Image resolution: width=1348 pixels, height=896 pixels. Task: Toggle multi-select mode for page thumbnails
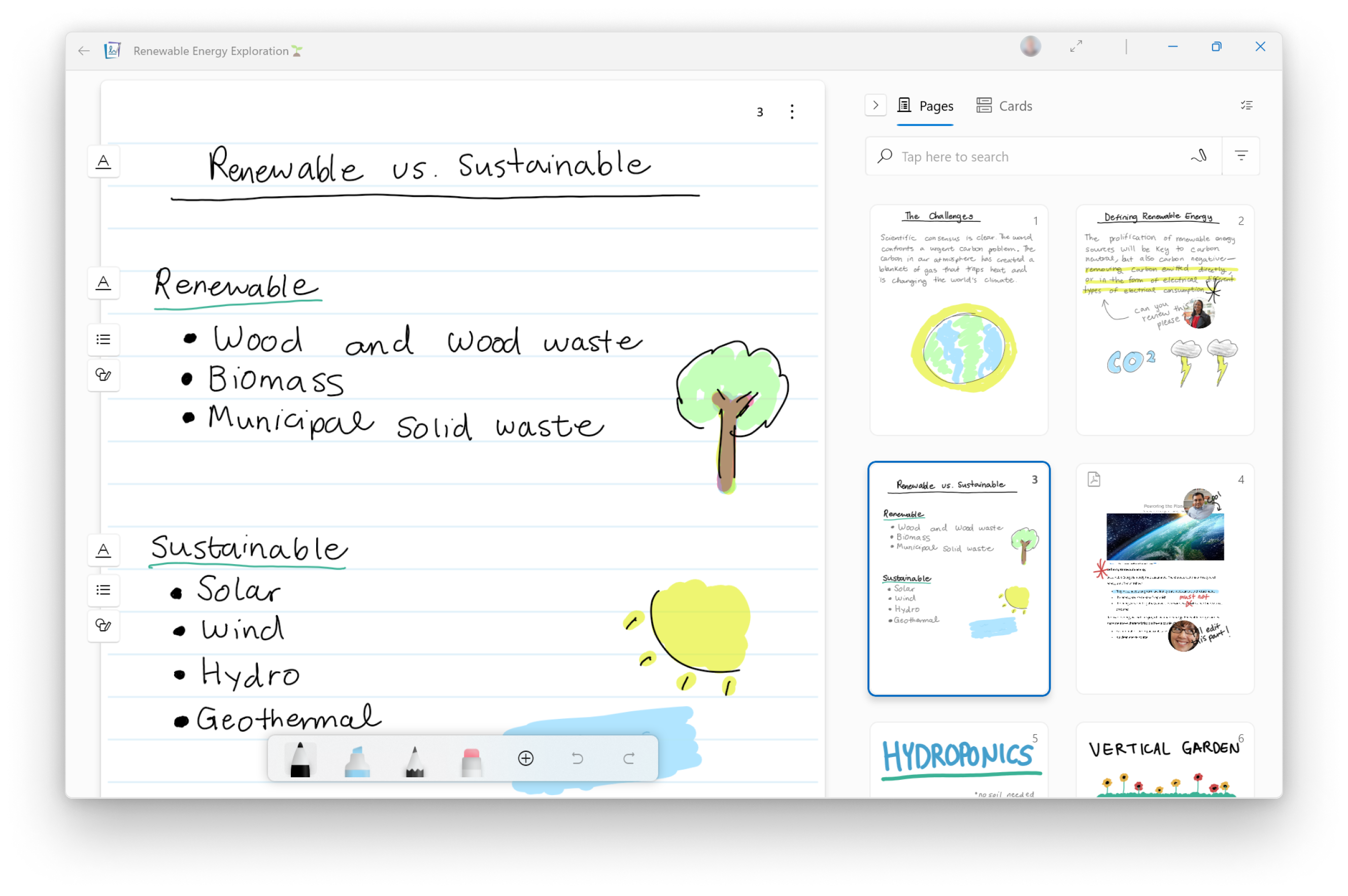1247,105
